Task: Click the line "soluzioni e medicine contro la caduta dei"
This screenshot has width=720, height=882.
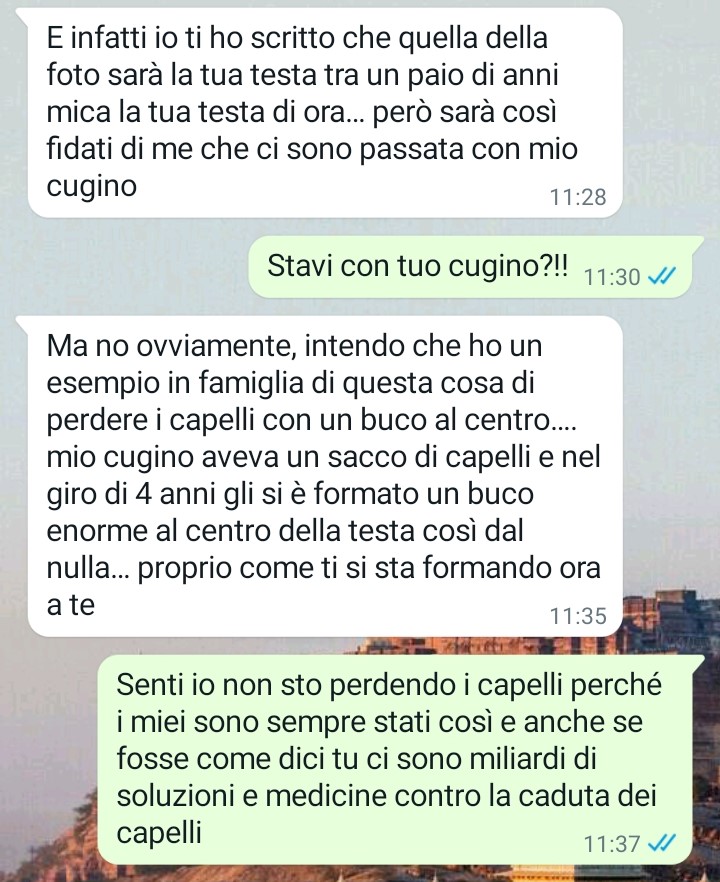Action: coord(386,795)
